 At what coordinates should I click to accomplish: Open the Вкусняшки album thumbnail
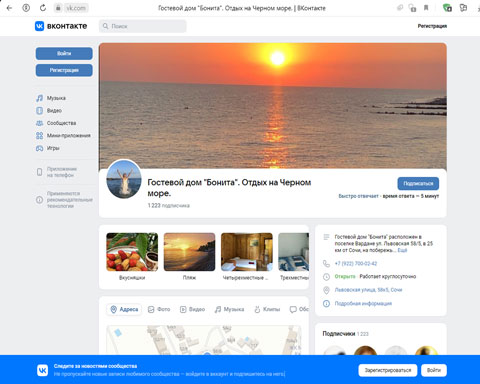click(132, 252)
